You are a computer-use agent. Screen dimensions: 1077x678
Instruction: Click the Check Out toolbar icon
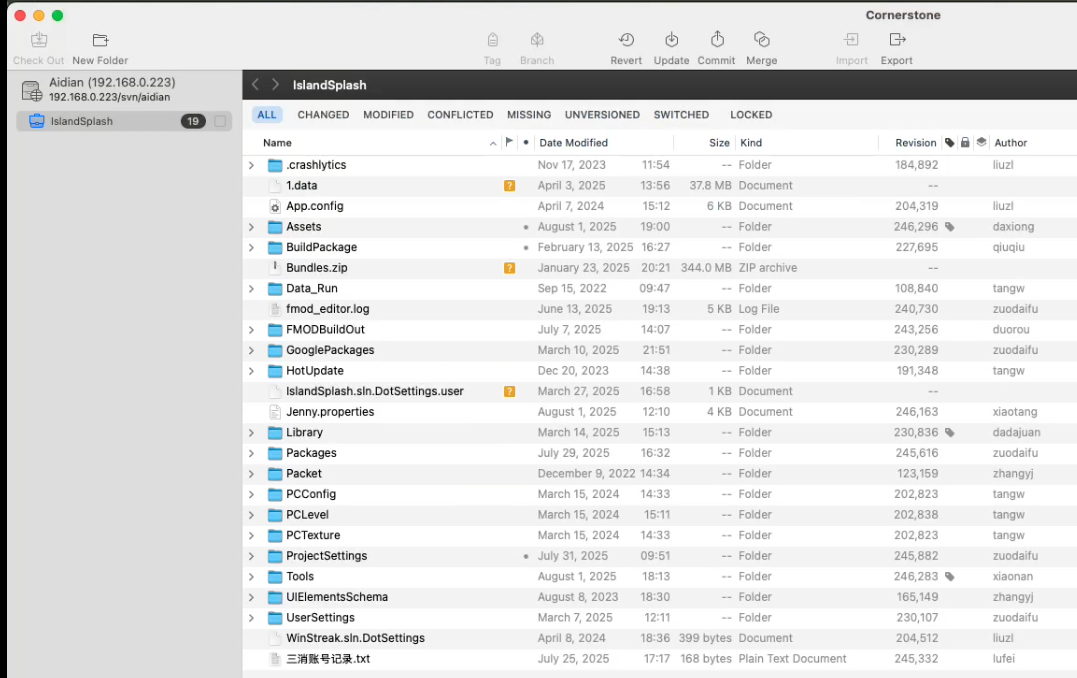tap(39, 41)
